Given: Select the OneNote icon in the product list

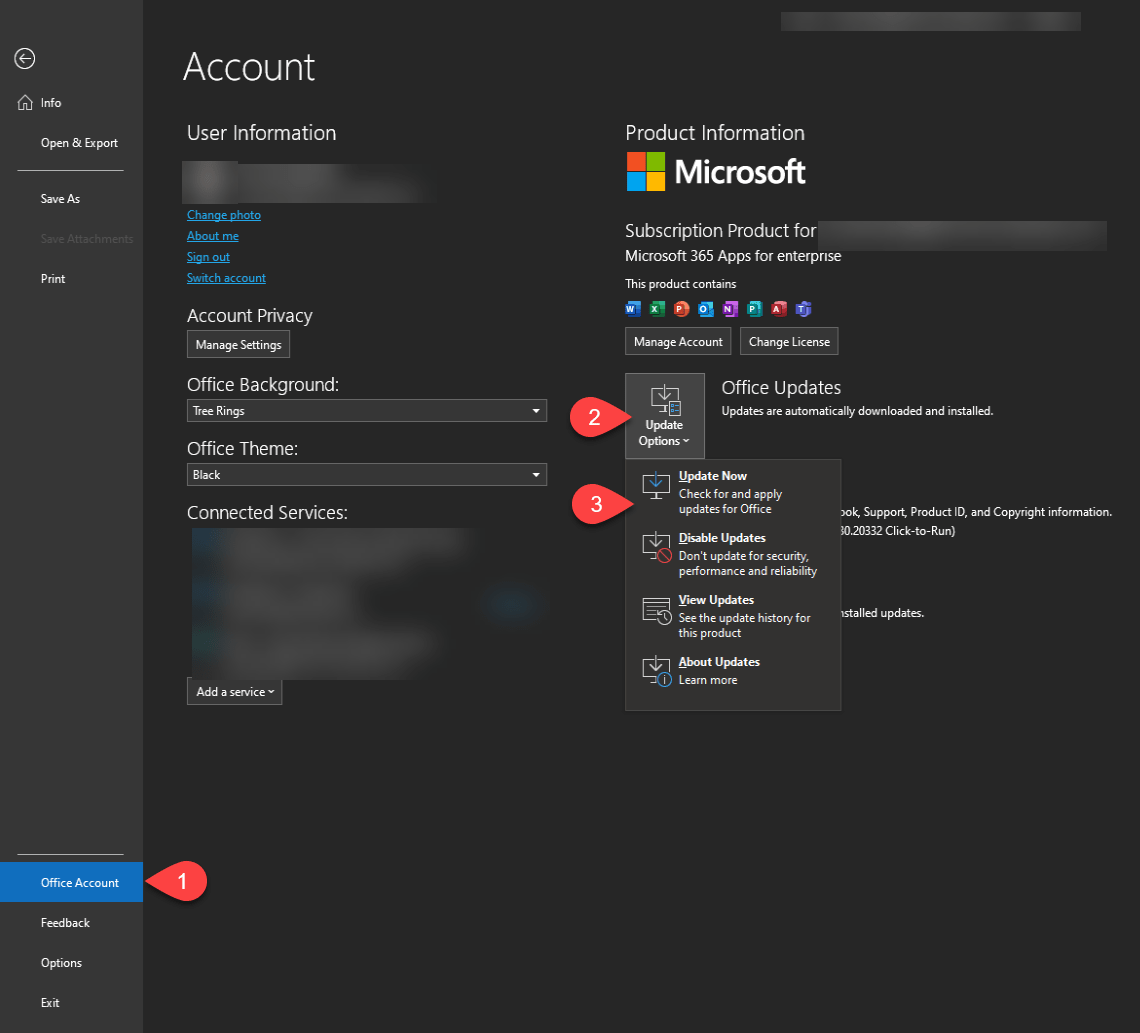Looking at the screenshot, I should point(729,309).
